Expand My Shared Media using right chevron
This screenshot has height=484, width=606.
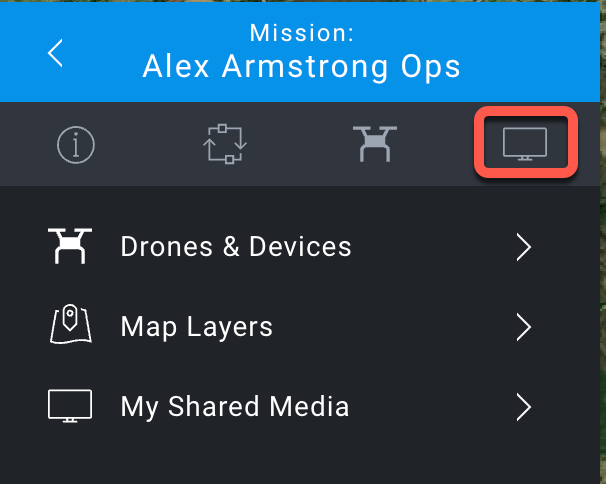coord(524,407)
